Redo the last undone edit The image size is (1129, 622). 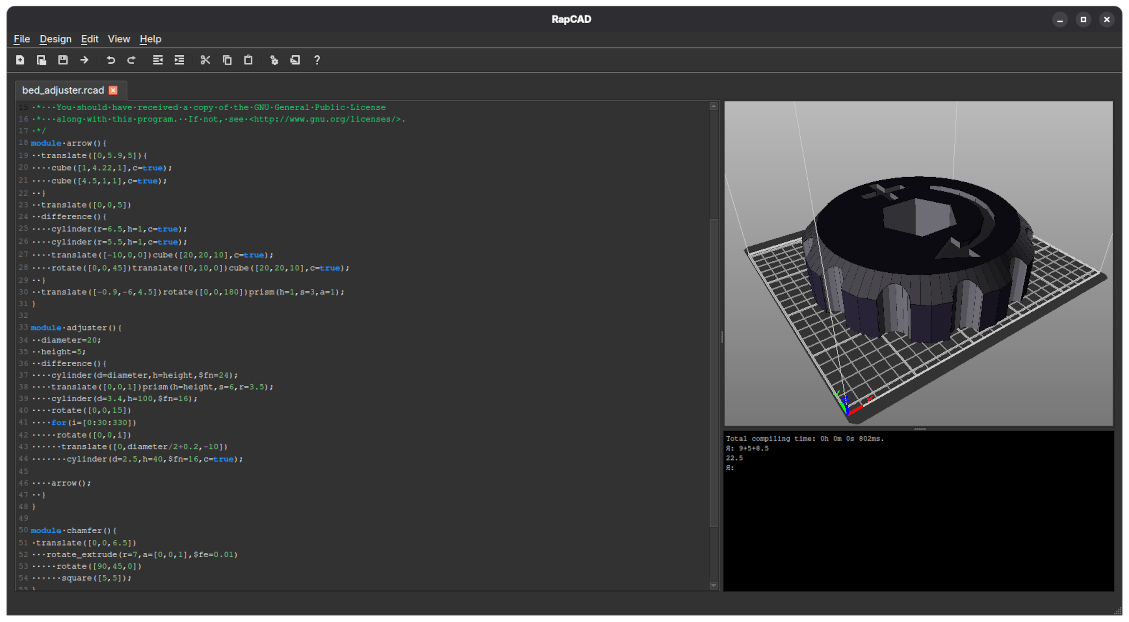pyautogui.click(x=132, y=60)
